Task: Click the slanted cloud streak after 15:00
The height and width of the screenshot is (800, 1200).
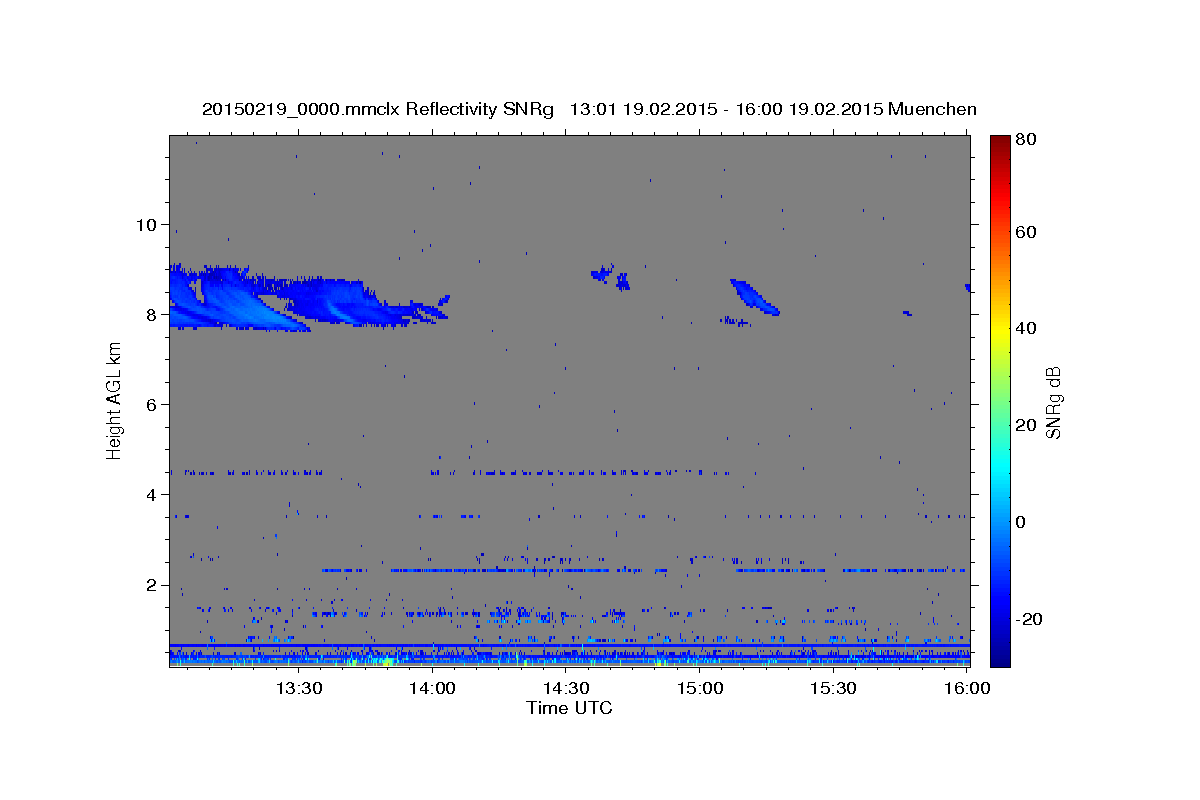Action: click(754, 297)
